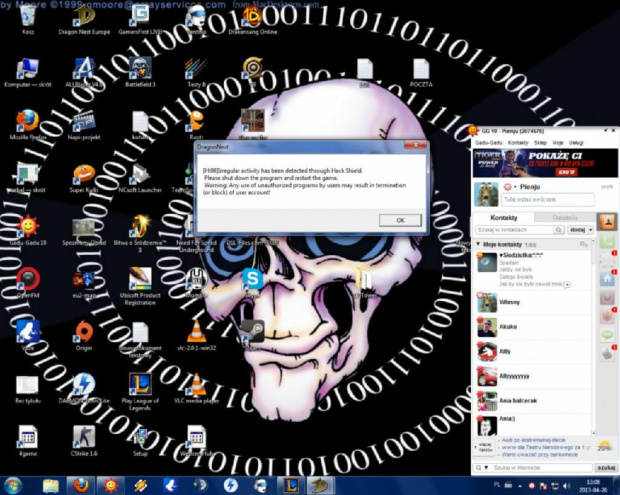
Task: Click OK in the DragonNest warning dialog
Action: point(400,220)
